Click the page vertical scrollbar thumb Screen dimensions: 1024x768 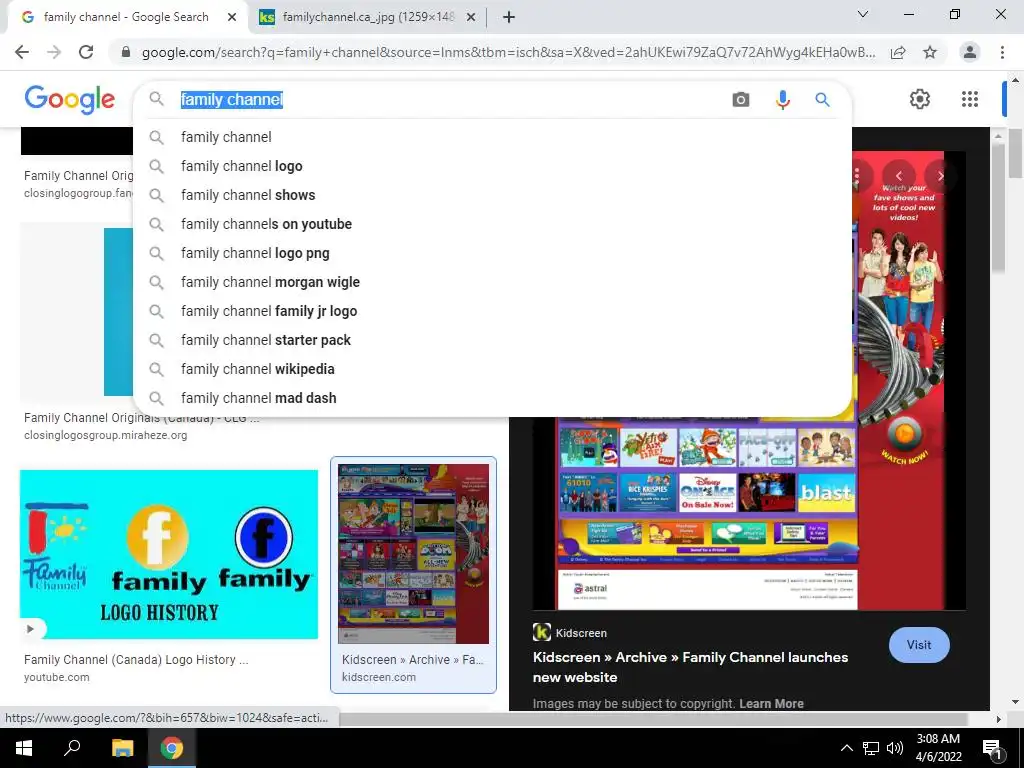[x=1016, y=153]
